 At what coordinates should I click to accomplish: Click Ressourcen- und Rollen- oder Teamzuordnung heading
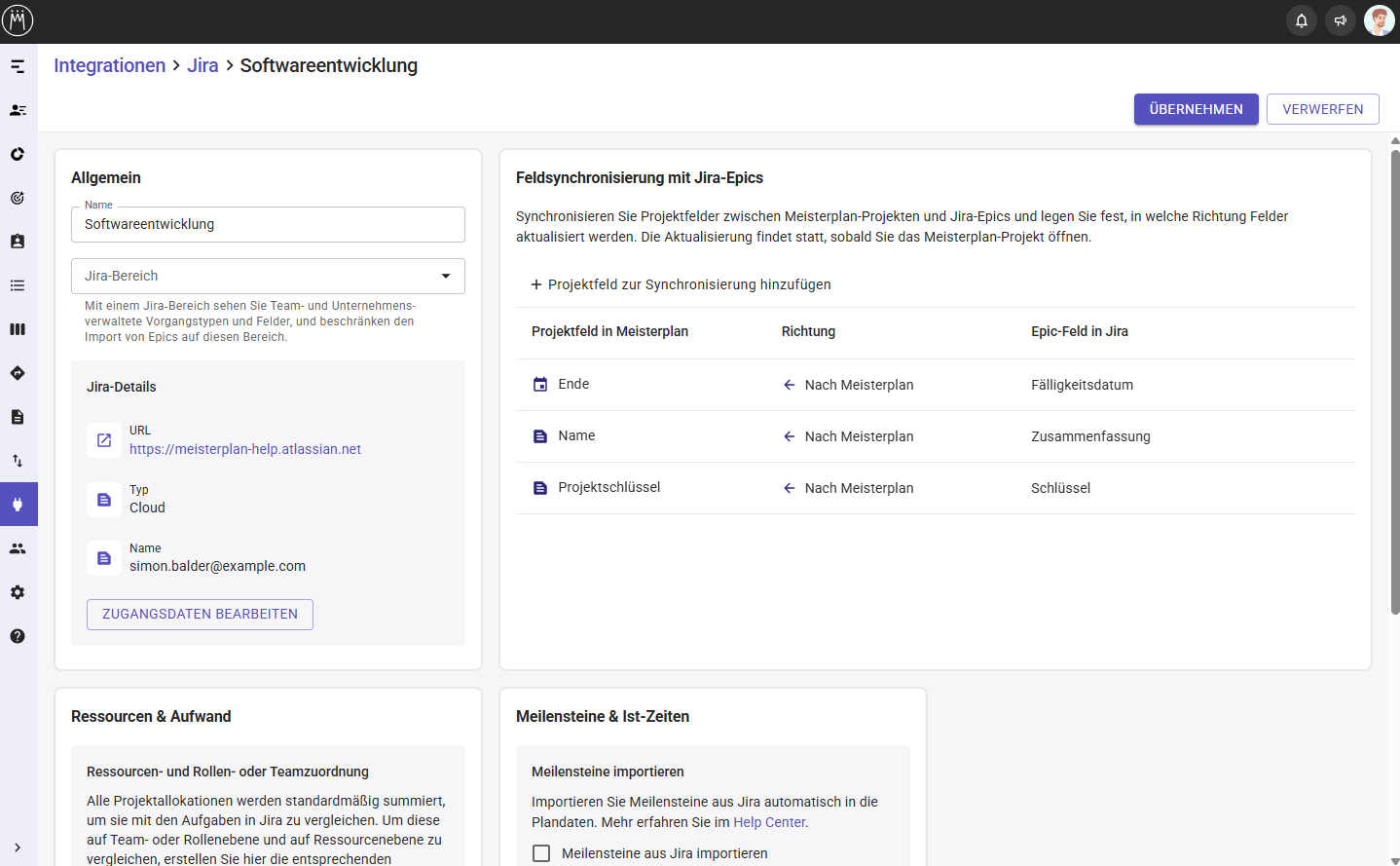tap(228, 772)
